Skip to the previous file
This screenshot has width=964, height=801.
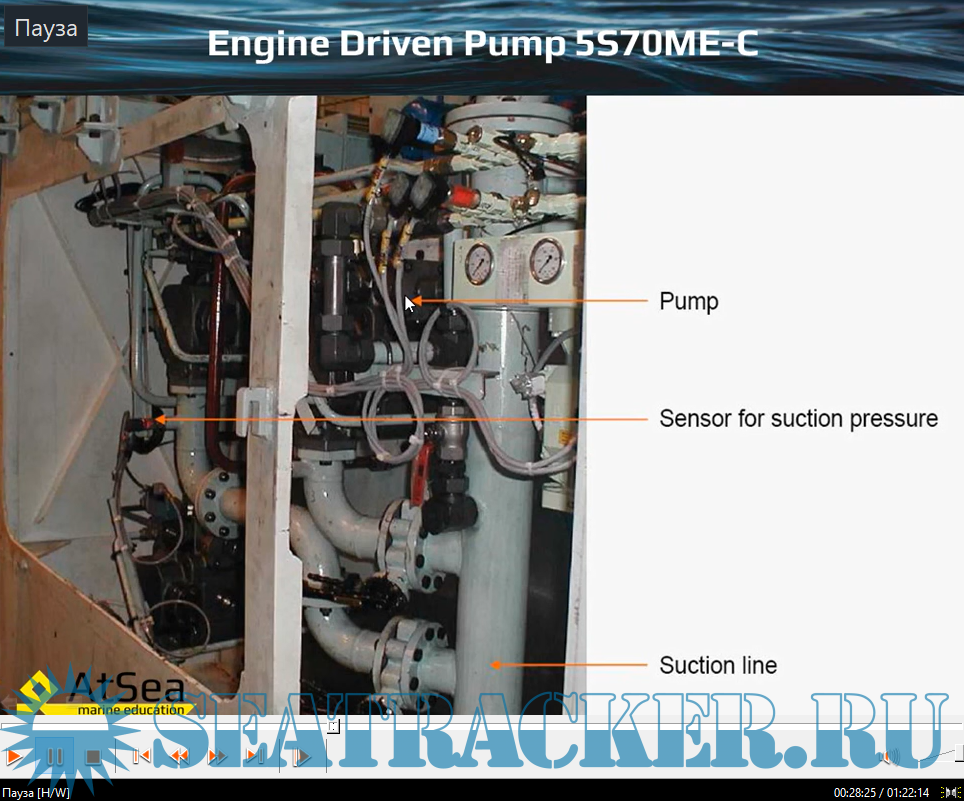click(141, 757)
